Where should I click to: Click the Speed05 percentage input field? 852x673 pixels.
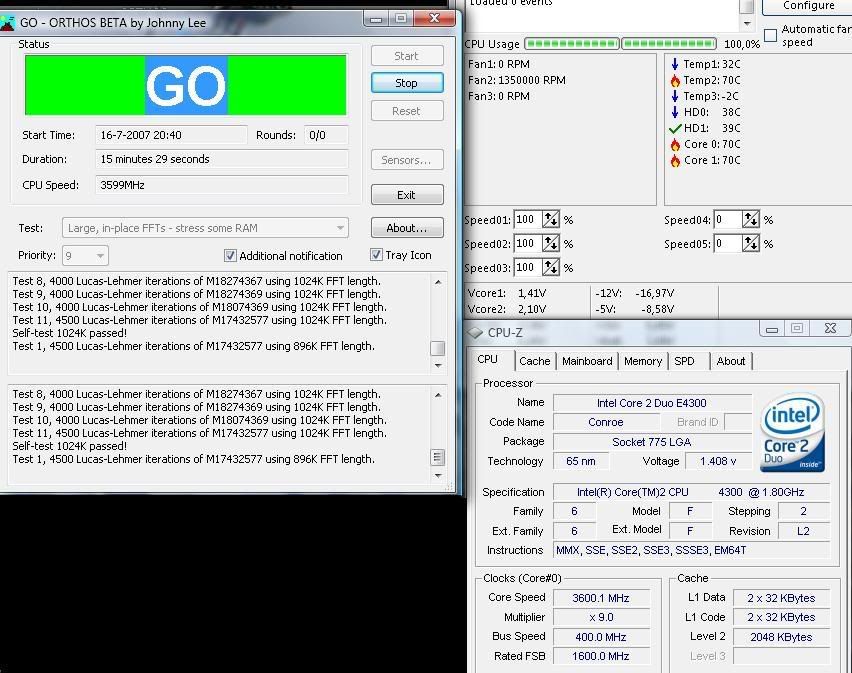(x=728, y=243)
